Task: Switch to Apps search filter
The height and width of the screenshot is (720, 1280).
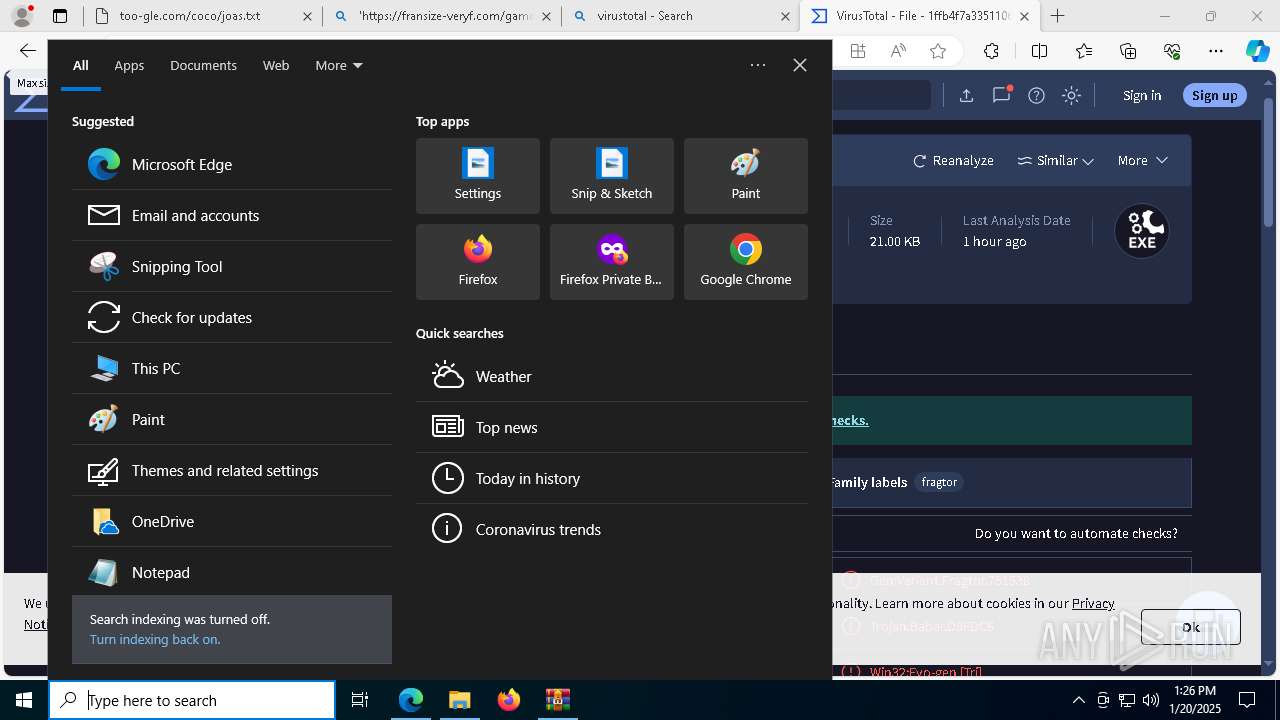Action: (x=129, y=65)
